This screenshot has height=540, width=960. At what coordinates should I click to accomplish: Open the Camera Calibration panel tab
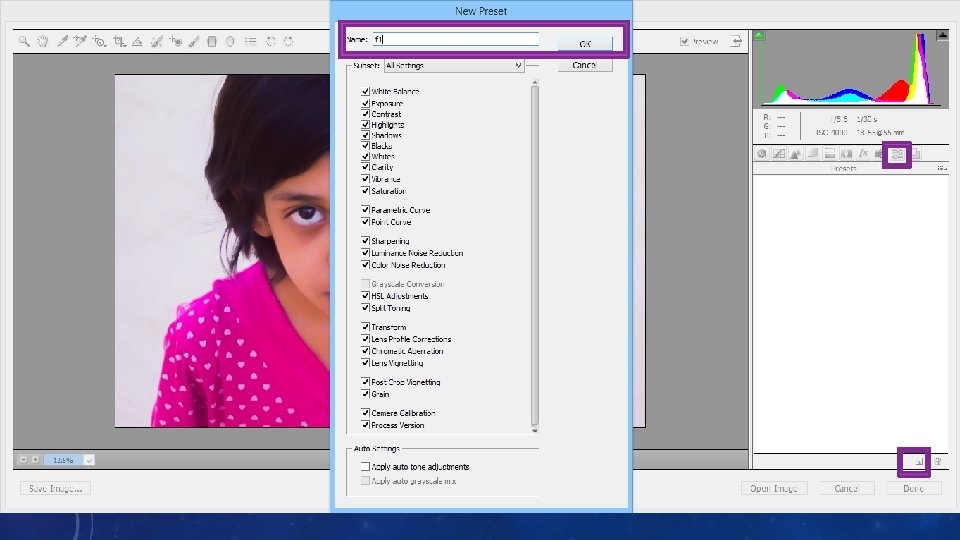(x=880, y=154)
